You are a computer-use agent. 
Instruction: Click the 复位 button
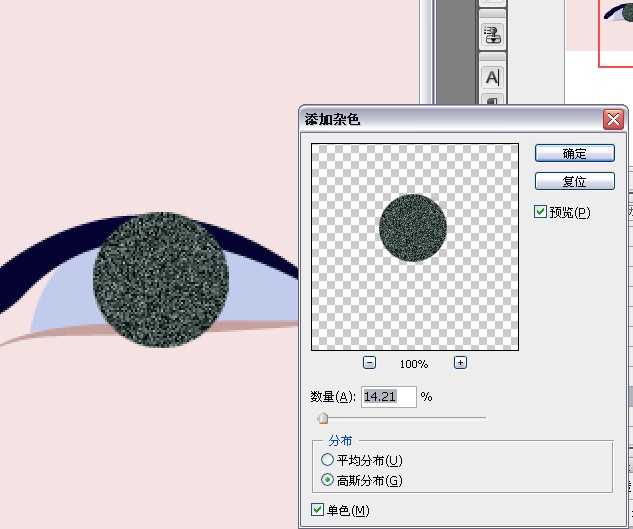pyautogui.click(x=574, y=182)
